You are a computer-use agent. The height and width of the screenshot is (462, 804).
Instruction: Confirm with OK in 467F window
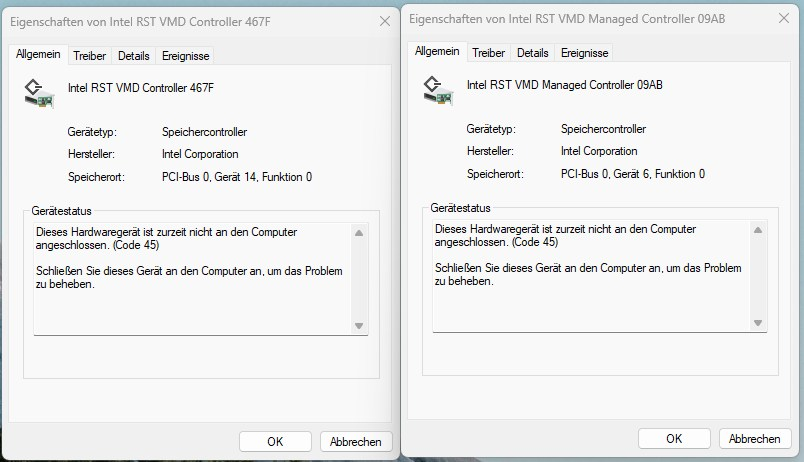275,441
